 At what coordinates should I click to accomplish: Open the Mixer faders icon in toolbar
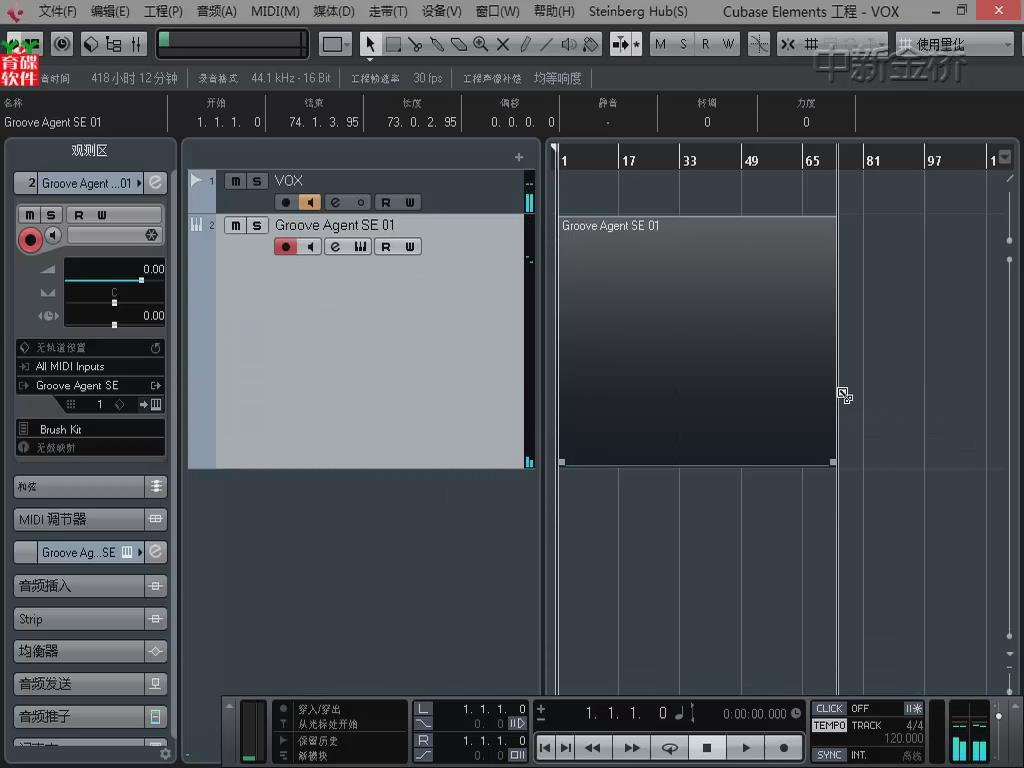[x=136, y=44]
